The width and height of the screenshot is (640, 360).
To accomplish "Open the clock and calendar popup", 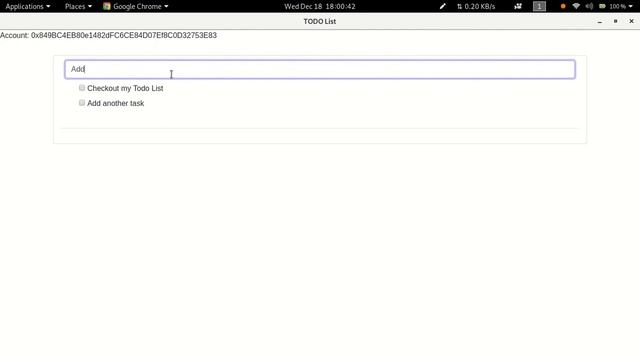I will [x=320, y=6].
